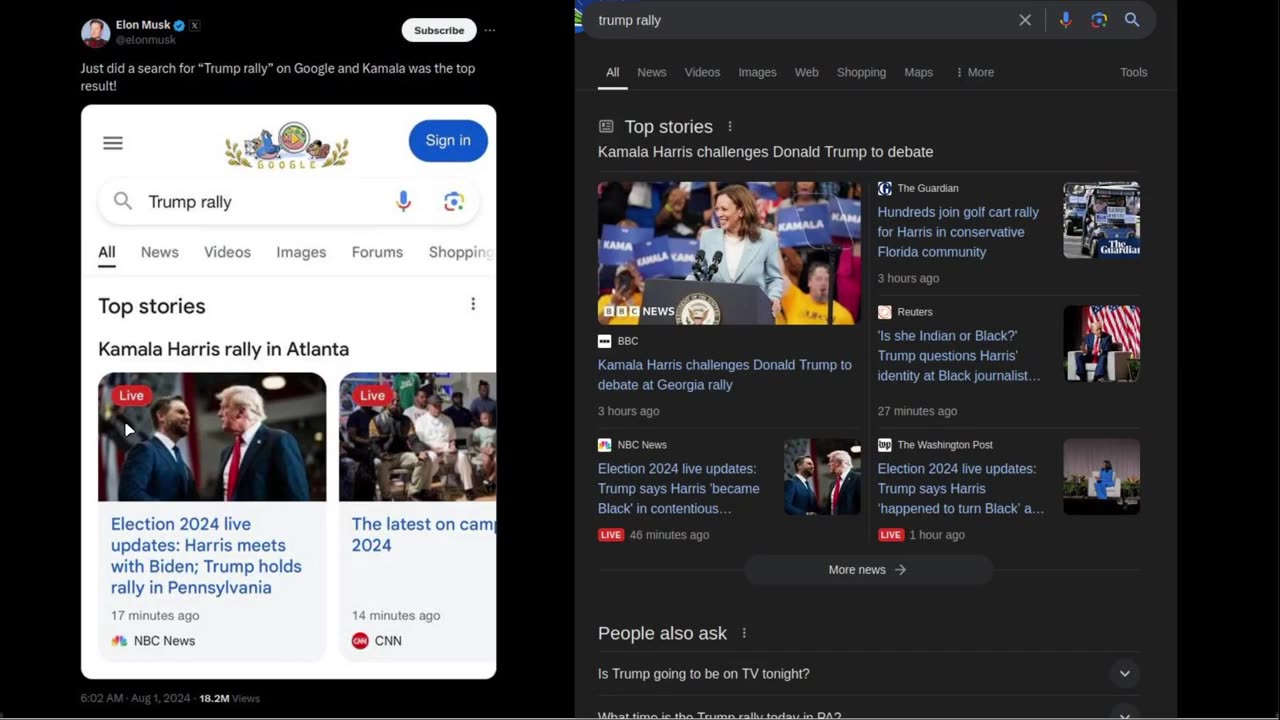The height and width of the screenshot is (720, 1280).
Task: Click the Trump and Vance live photo in the tweet
Action: [212, 437]
